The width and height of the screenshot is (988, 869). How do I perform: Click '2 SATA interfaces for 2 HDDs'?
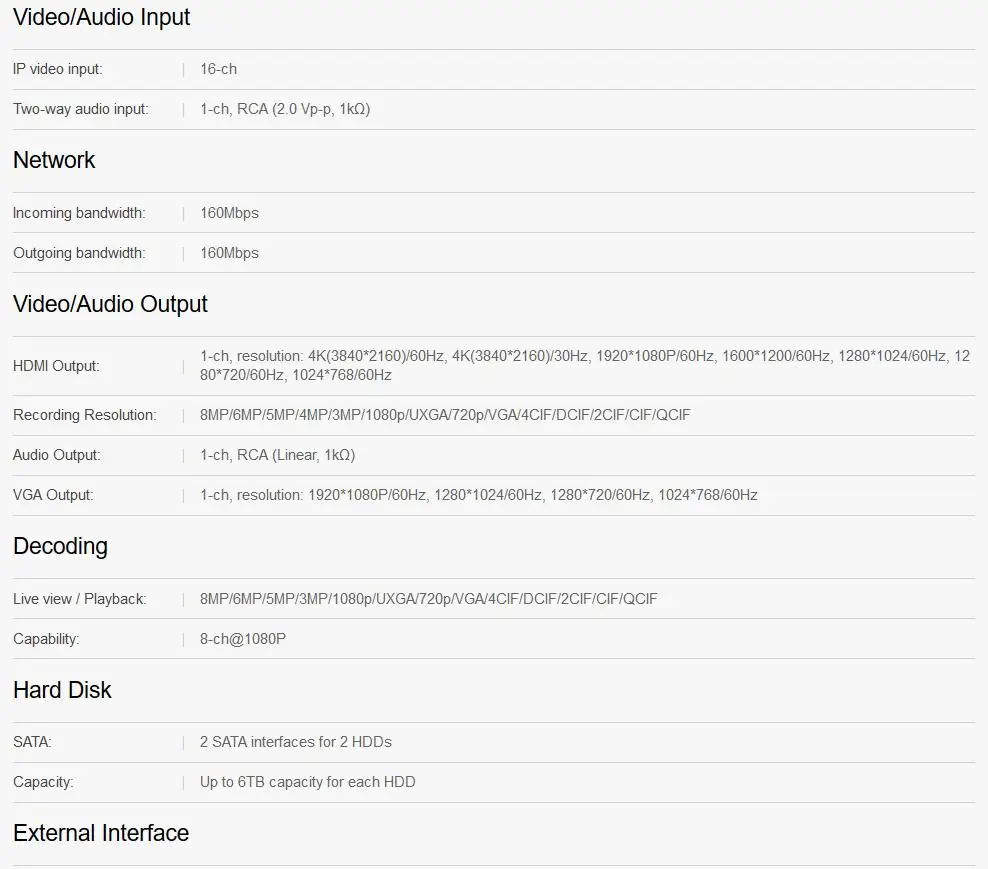point(296,742)
